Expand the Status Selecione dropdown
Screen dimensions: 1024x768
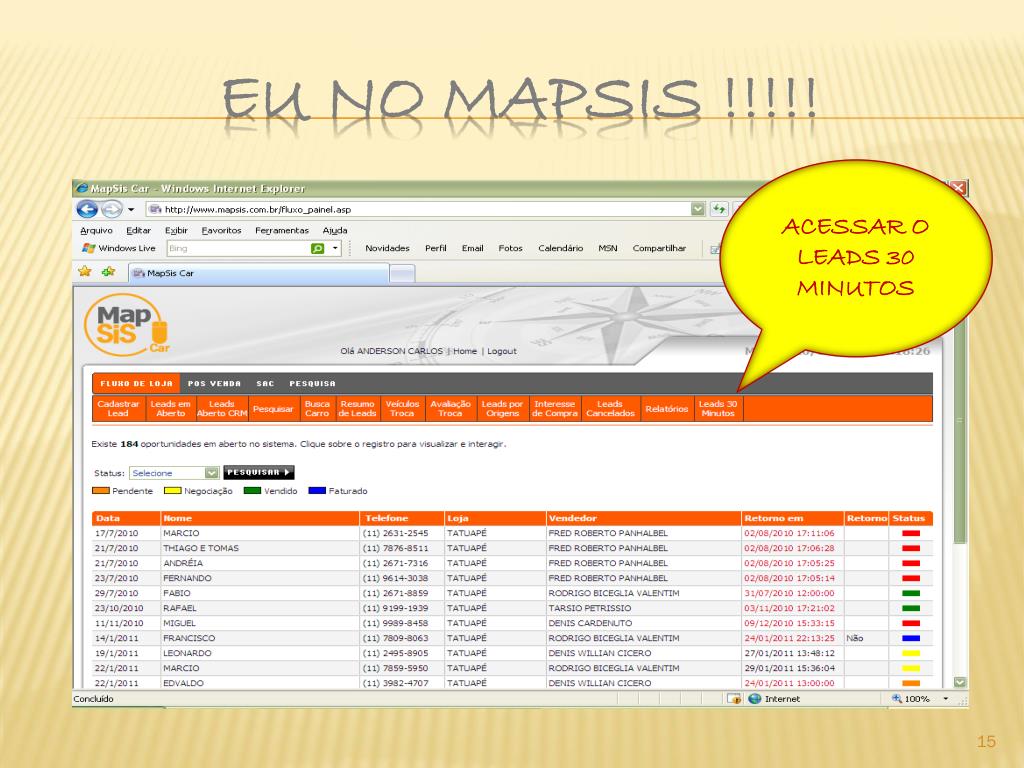[174, 473]
